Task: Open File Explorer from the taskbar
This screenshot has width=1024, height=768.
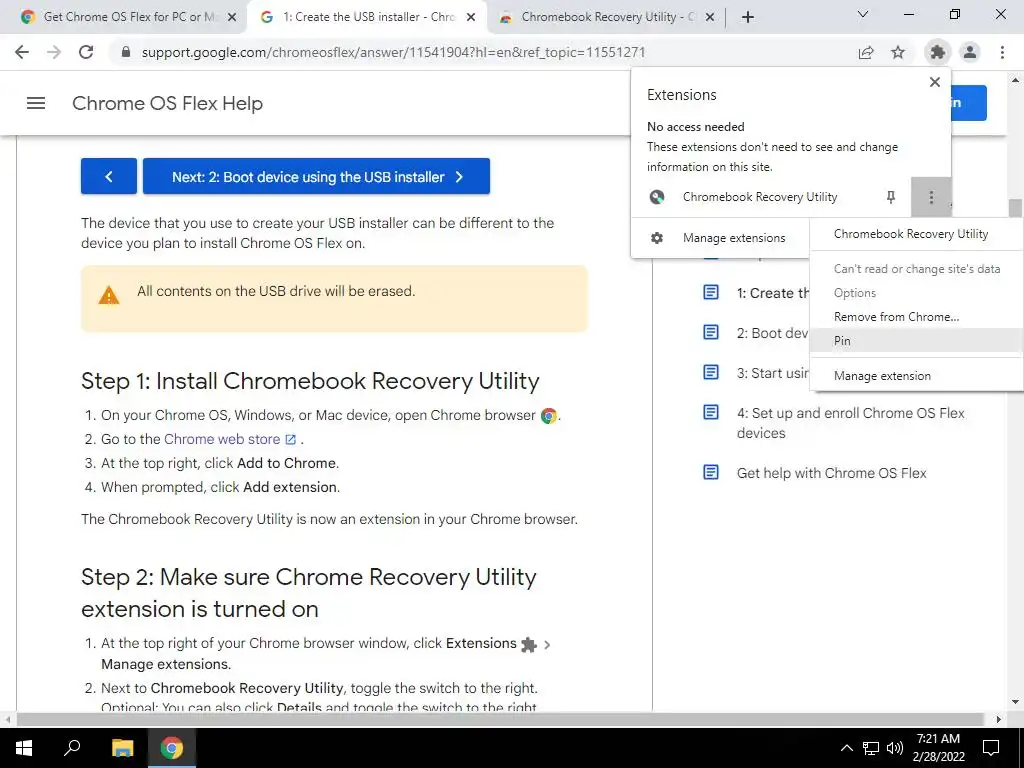Action: 122,748
